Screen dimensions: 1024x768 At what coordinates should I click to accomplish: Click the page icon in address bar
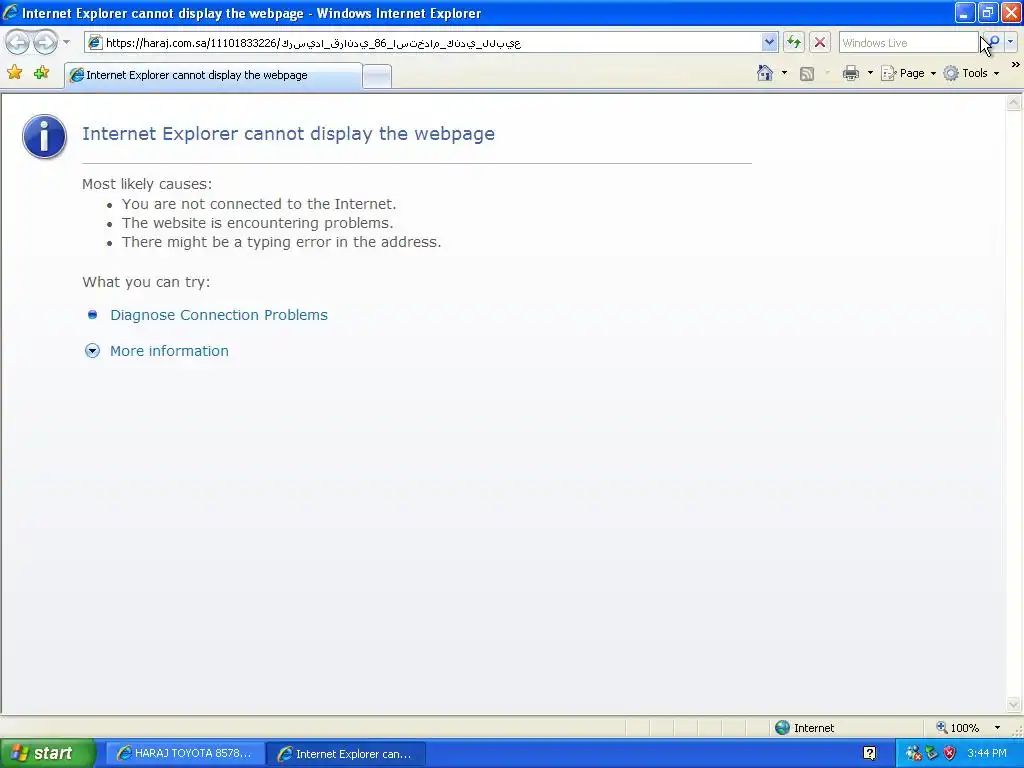pos(95,42)
